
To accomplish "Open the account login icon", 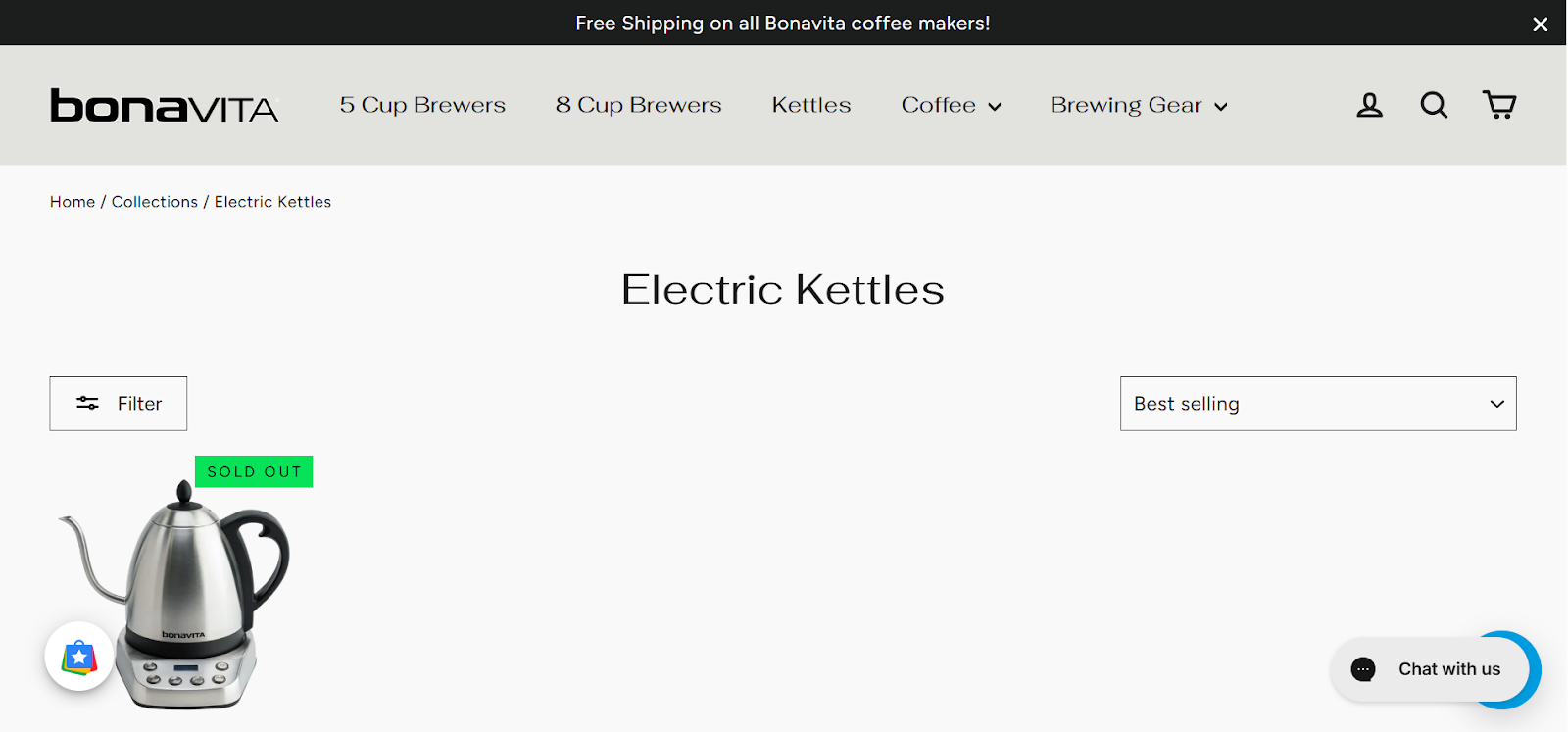I will click(1369, 105).
